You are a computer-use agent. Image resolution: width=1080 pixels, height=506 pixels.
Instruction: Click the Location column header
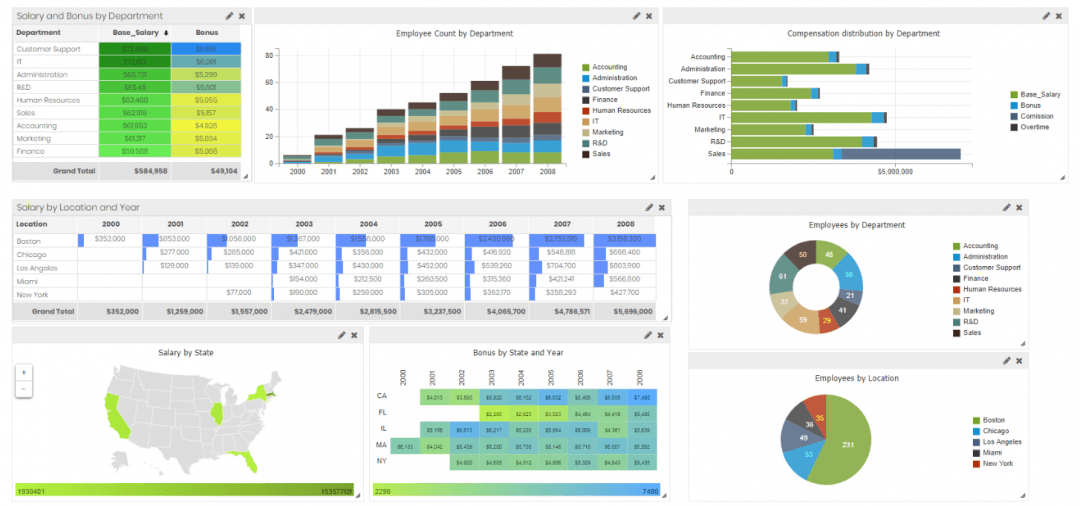(45, 224)
